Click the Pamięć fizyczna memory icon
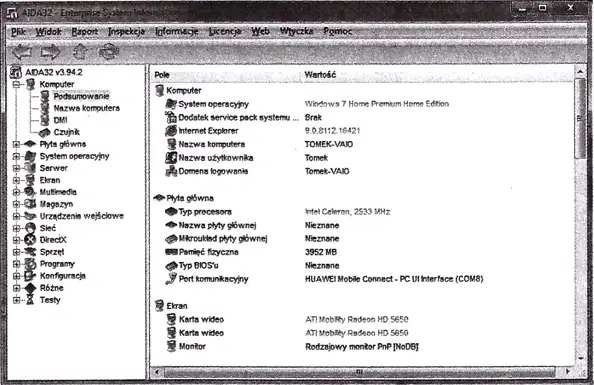 tap(171, 252)
